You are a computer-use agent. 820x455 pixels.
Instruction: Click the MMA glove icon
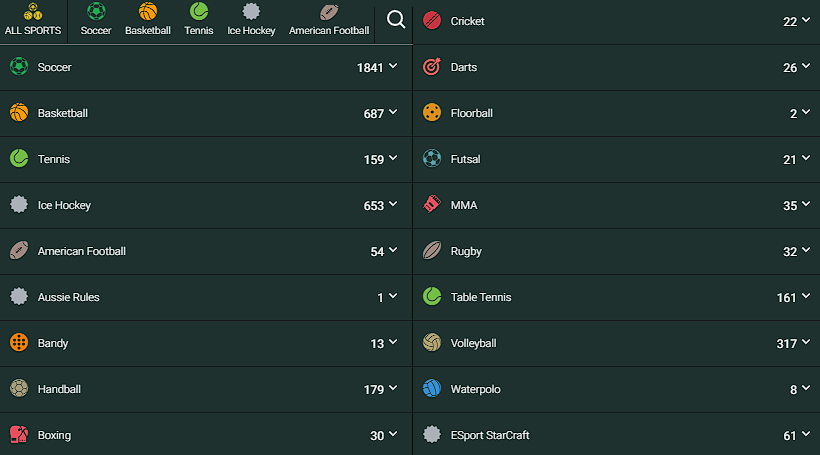(432, 205)
